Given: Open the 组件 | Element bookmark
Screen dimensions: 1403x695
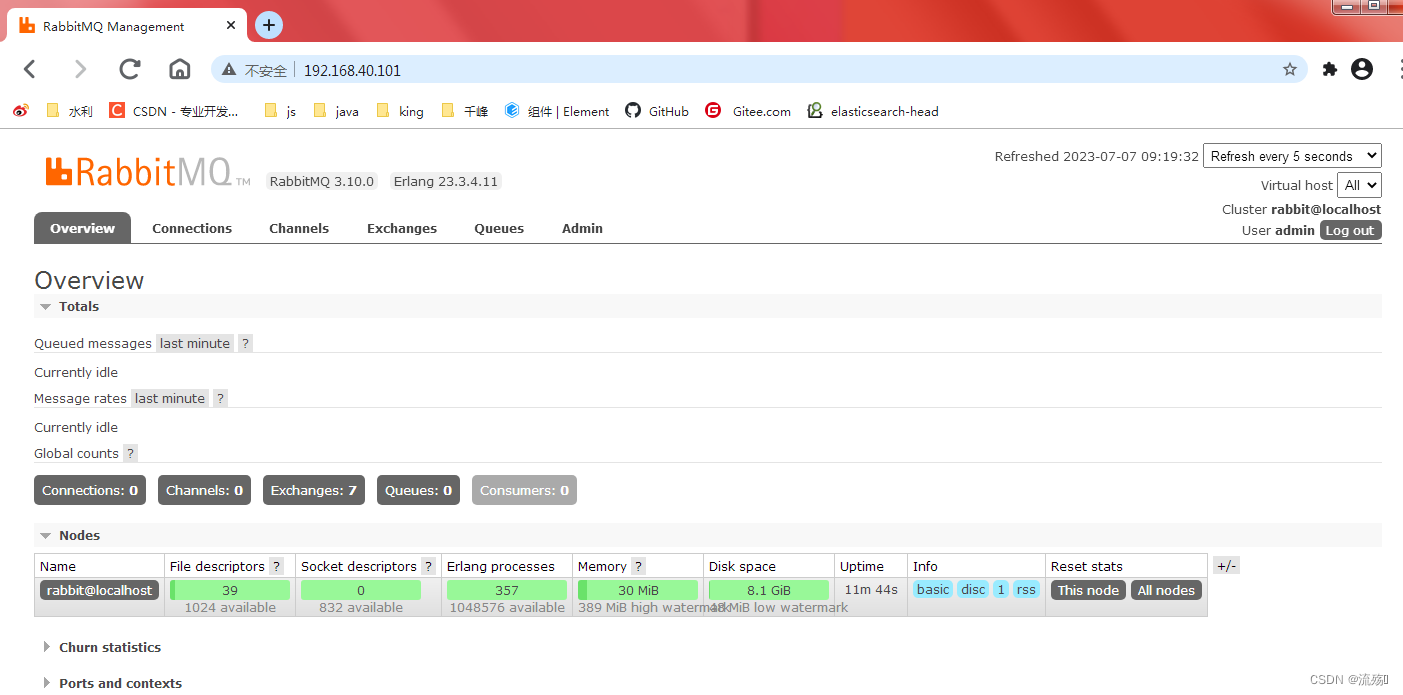Looking at the screenshot, I should [557, 111].
